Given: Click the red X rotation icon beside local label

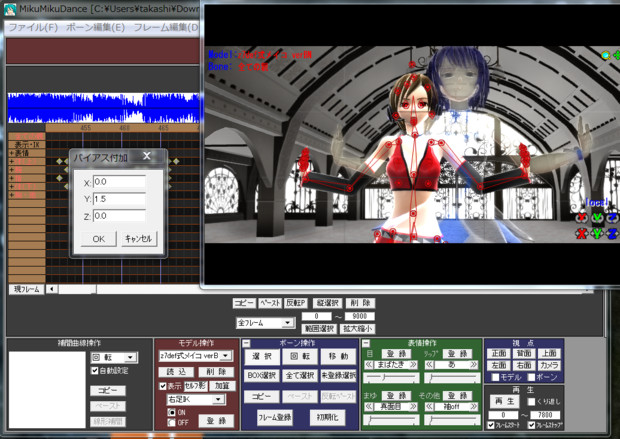Looking at the screenshot, I should tap(581, 217).
